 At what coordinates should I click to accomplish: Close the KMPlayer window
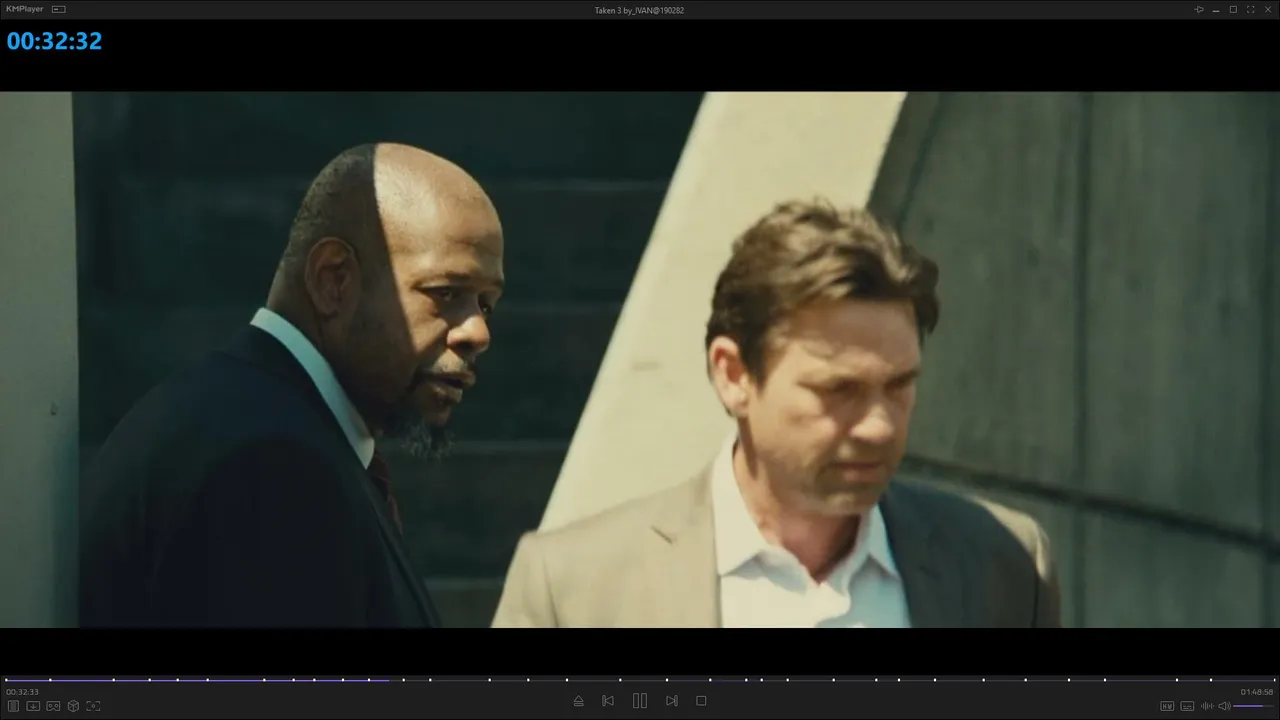1267,9
